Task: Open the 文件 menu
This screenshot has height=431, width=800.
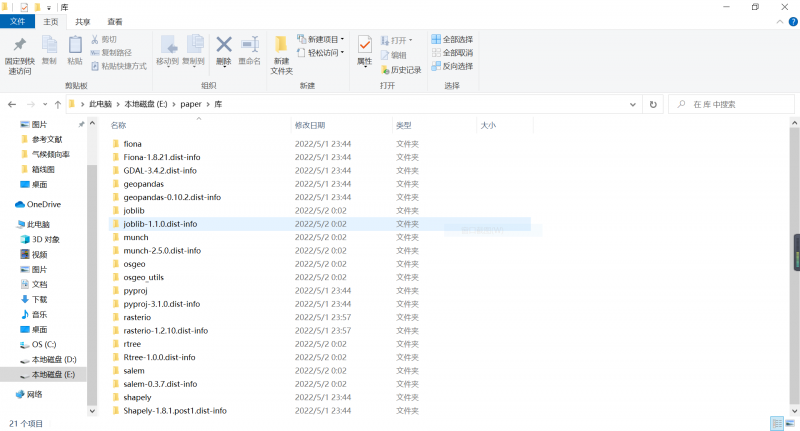Action: 17,21
